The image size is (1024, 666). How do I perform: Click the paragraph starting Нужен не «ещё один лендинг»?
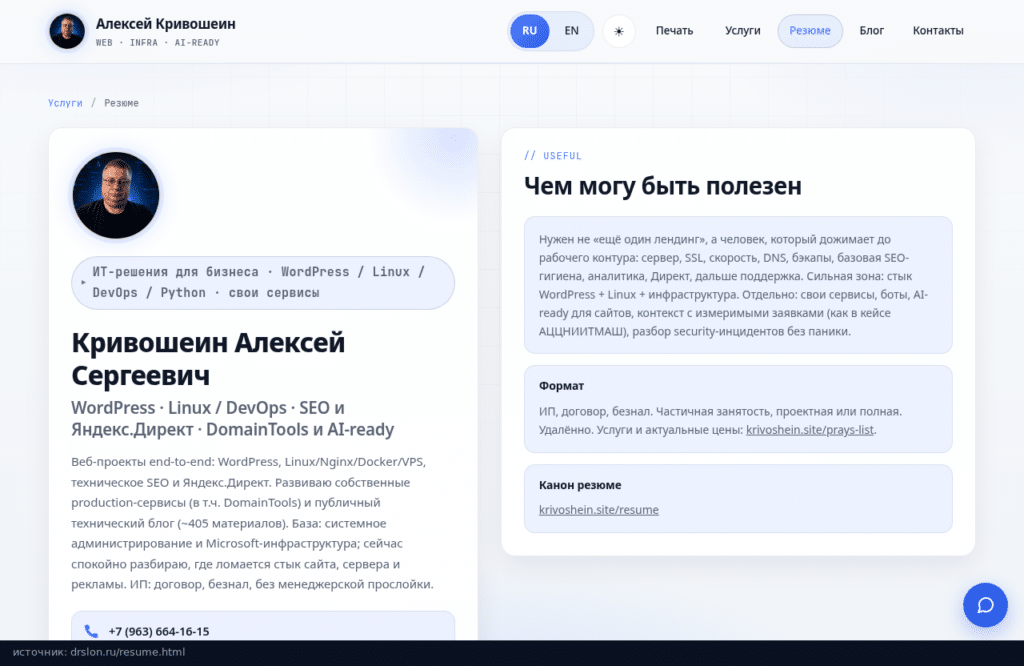click(x=733, y=285)
